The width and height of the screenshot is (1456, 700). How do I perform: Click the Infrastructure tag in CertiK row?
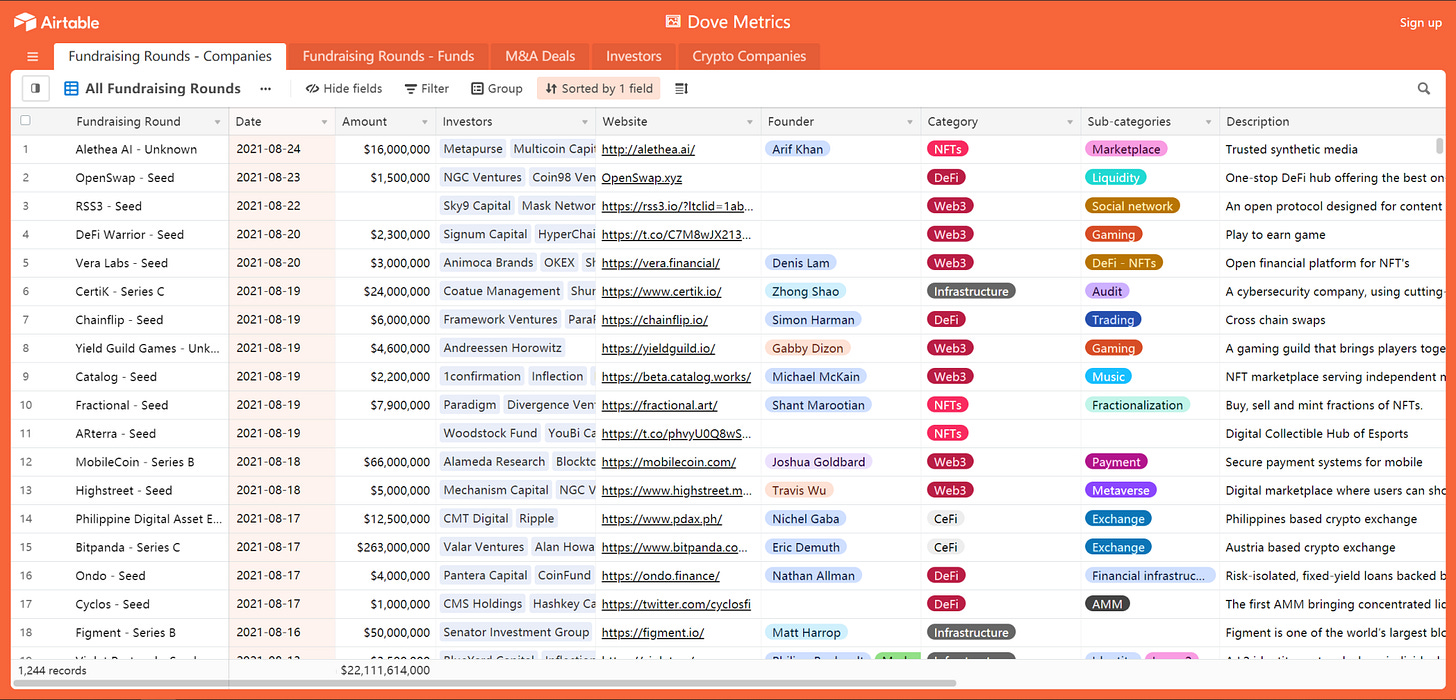click(971, 292)
